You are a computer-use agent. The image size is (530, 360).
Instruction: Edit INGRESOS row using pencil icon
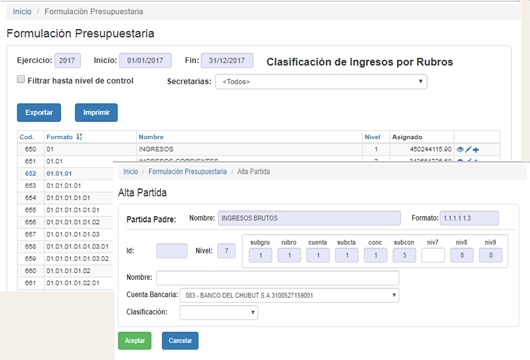tap(468, 149)
